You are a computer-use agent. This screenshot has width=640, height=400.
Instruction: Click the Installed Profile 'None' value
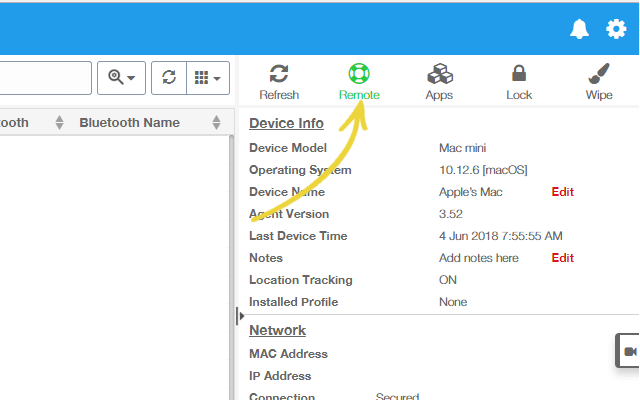coord(453,302)
